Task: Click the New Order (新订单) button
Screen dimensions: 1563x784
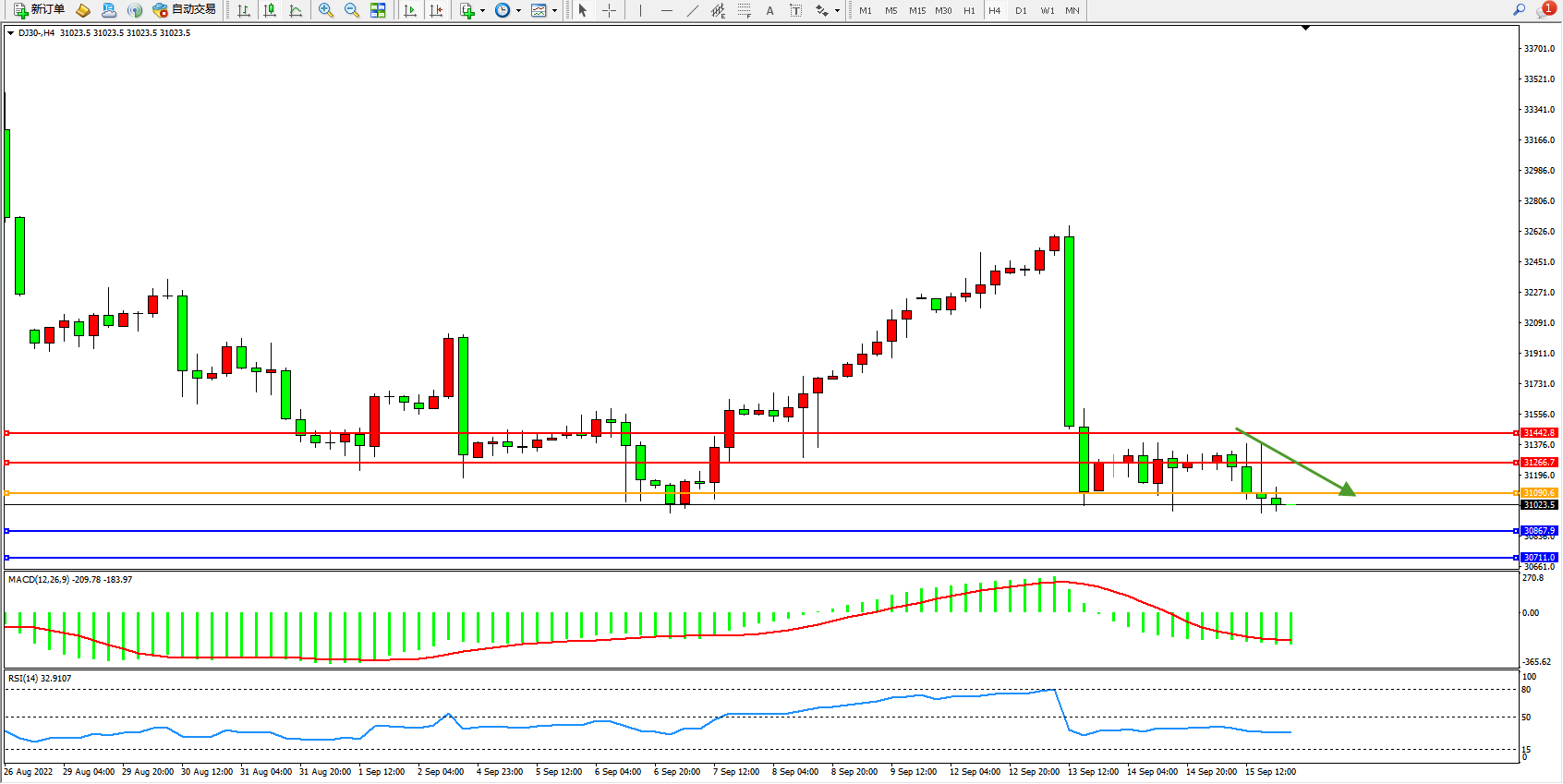Action: pos(39,10)
